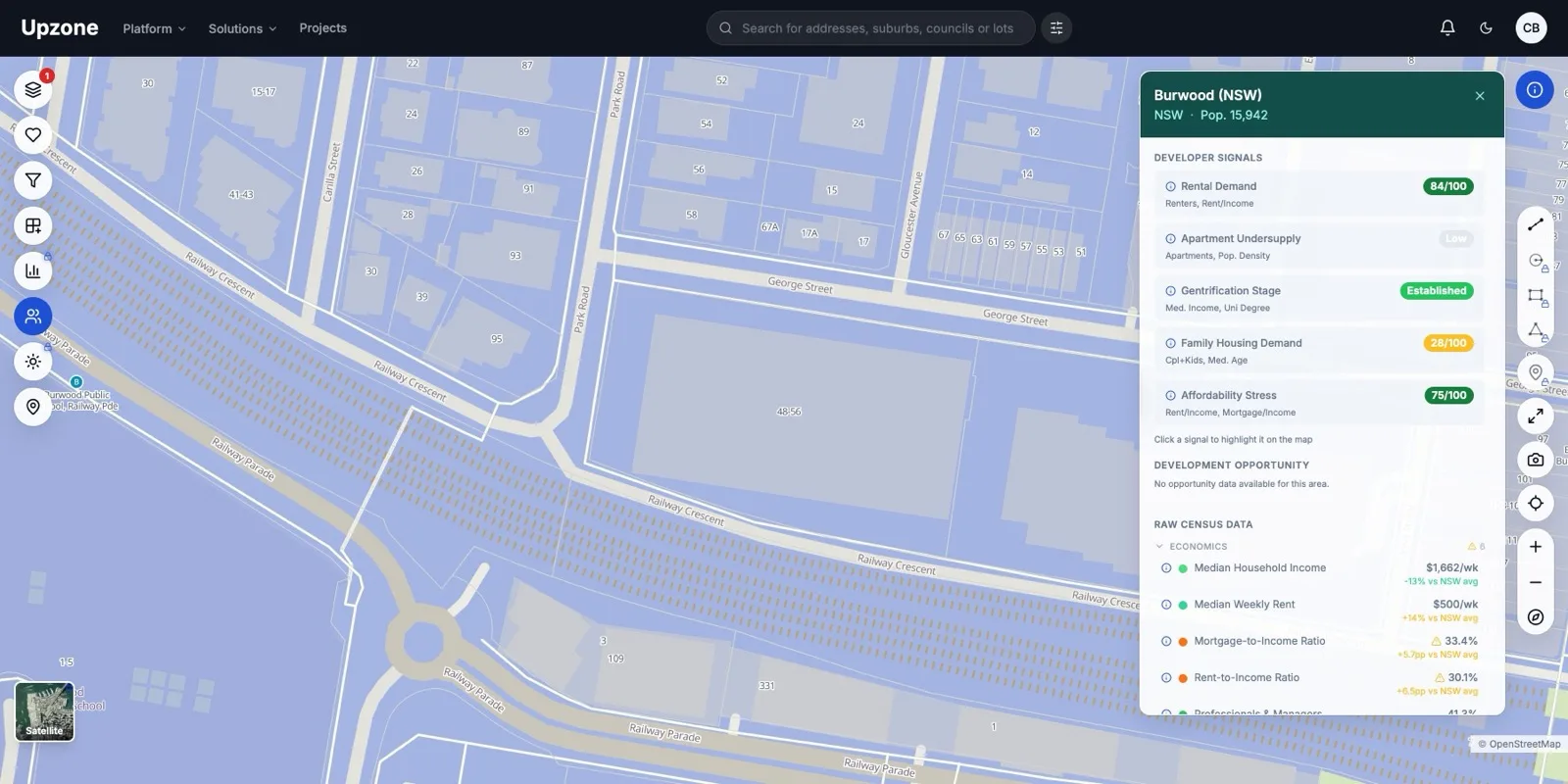Switch to Satellite basemap thumbnail

(x=44, y=711)
